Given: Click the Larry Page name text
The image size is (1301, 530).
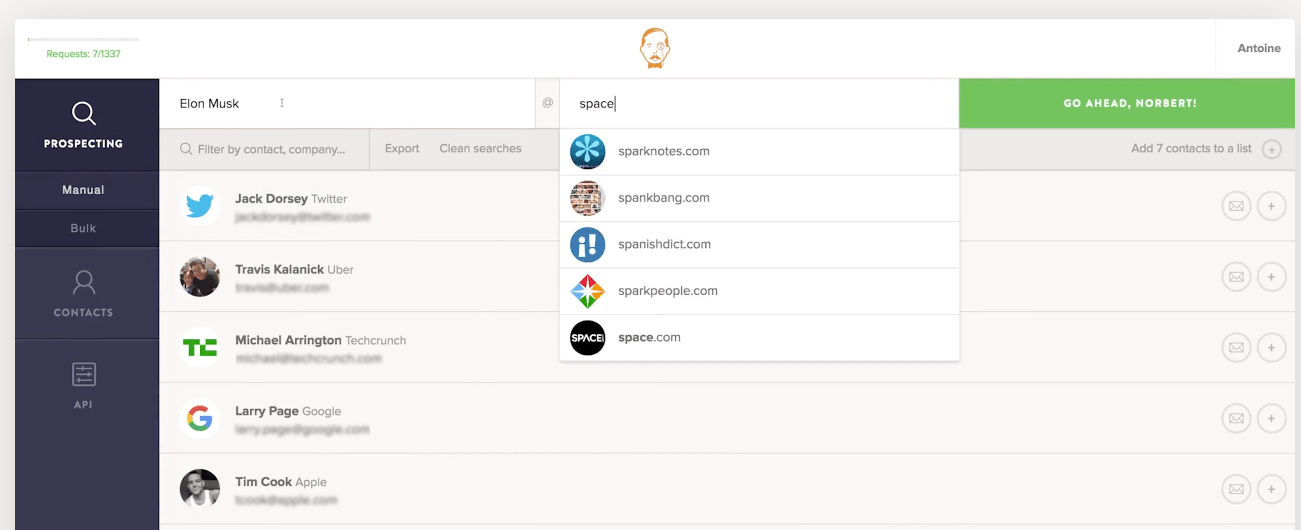Looking at the screenshot, I should tap(266, 411).
